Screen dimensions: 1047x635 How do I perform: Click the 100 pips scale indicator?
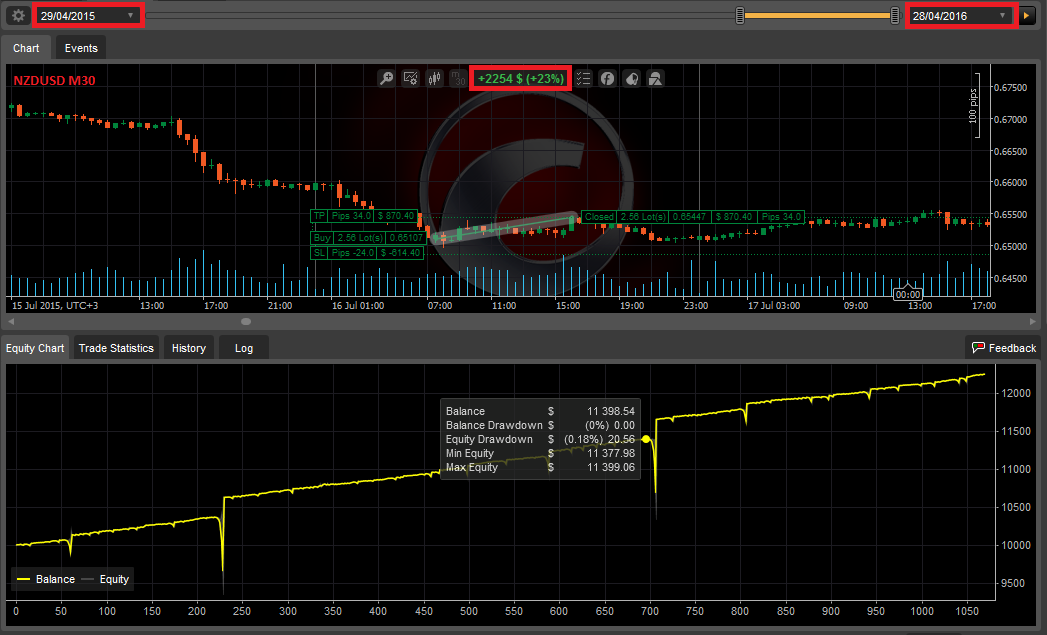[x=973, y=105]
